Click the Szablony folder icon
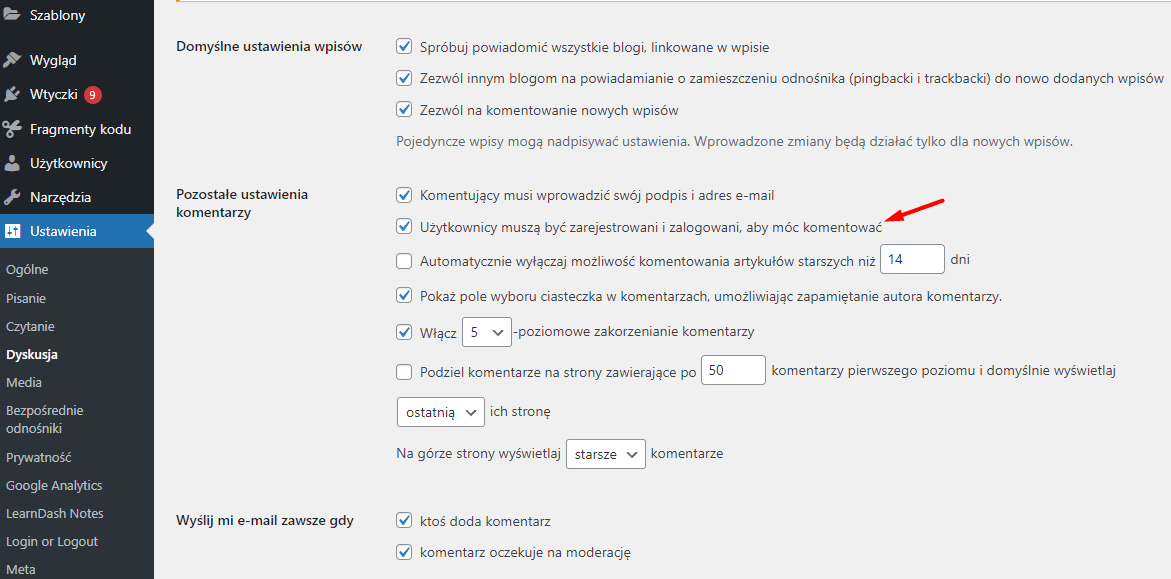 pyautogui.click(x=12, y=15)
